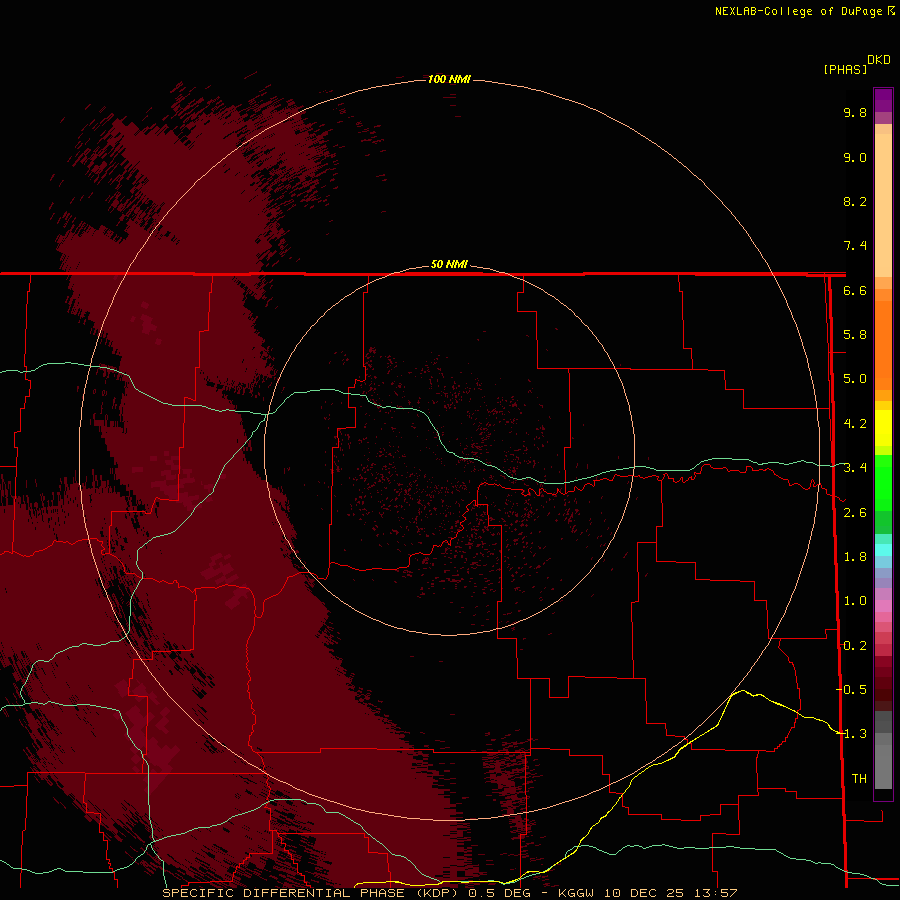Click the yellow segment of the color scale
The width and height of the screenshot is (900, 900).
tap(883, 428)
